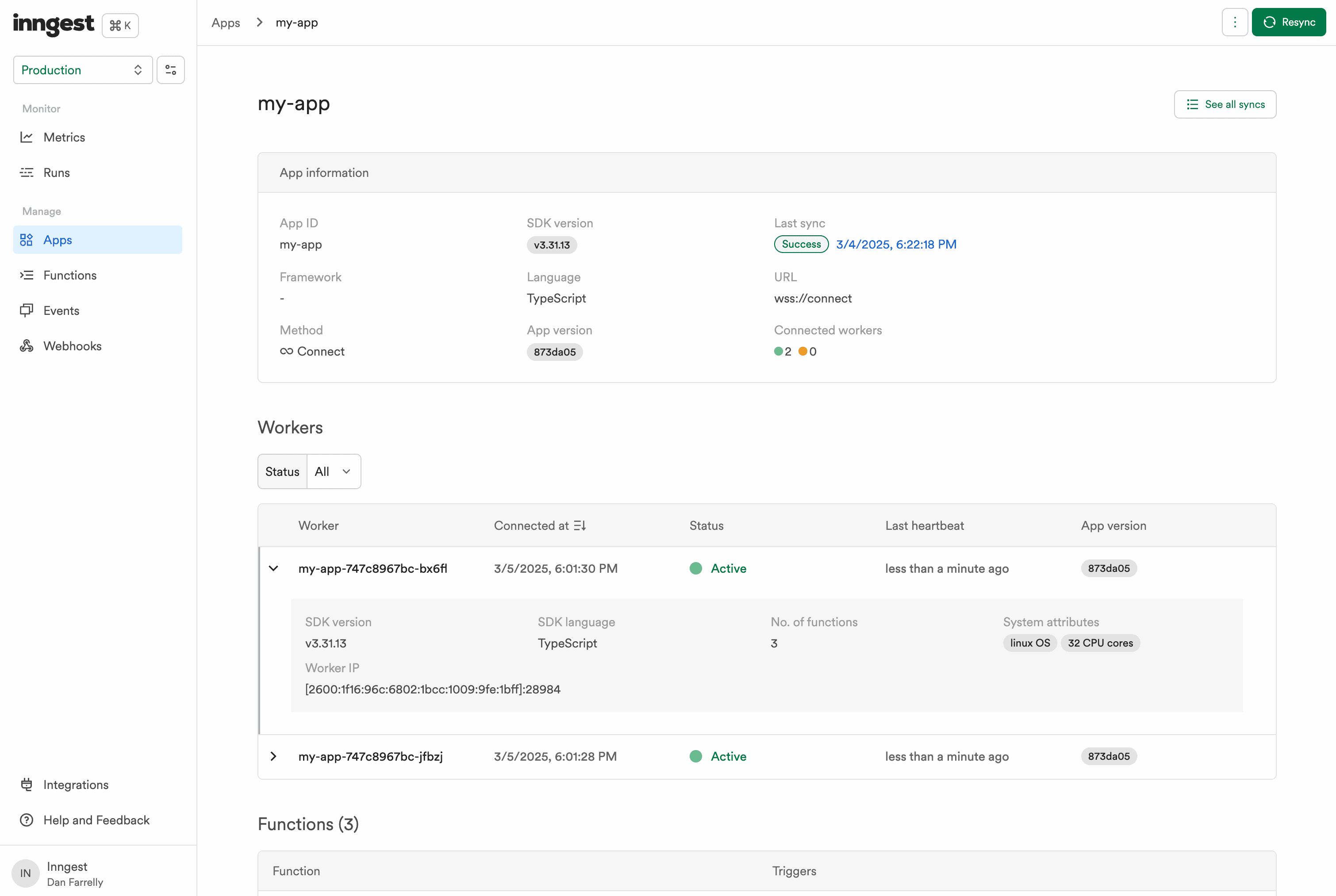Highlight the Apps item in the Manage section
The height and width of the screenshot is (896, 1336).
[58, 239]
